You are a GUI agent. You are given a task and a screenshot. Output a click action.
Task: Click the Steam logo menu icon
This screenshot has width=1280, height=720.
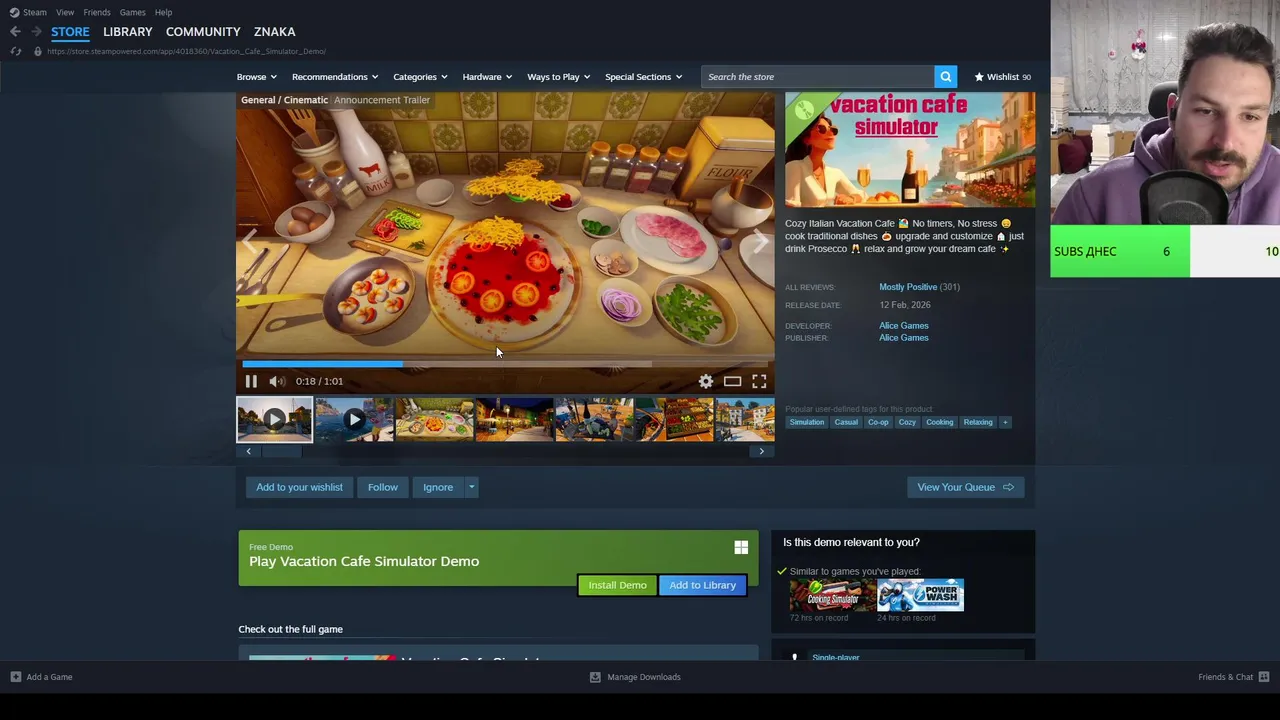click(x=14, y=12)
